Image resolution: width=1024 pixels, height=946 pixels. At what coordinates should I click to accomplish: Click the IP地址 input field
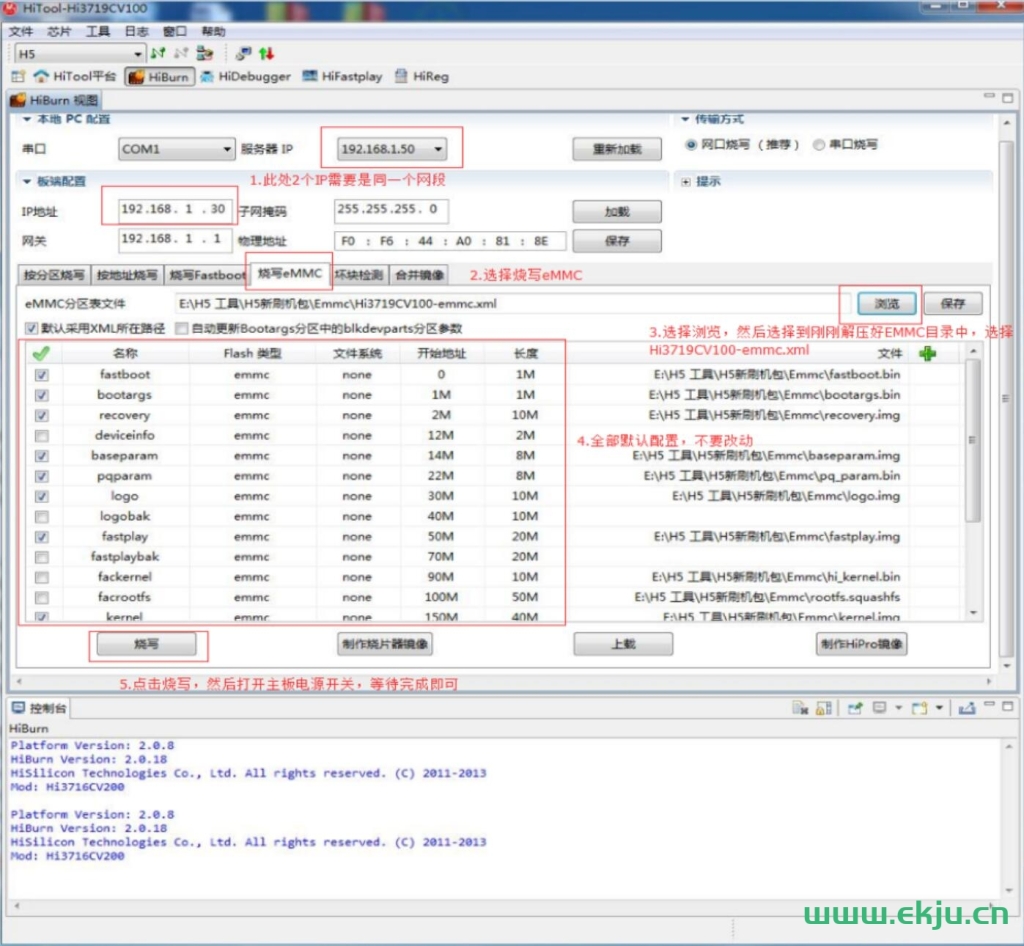tap(174, 210)
